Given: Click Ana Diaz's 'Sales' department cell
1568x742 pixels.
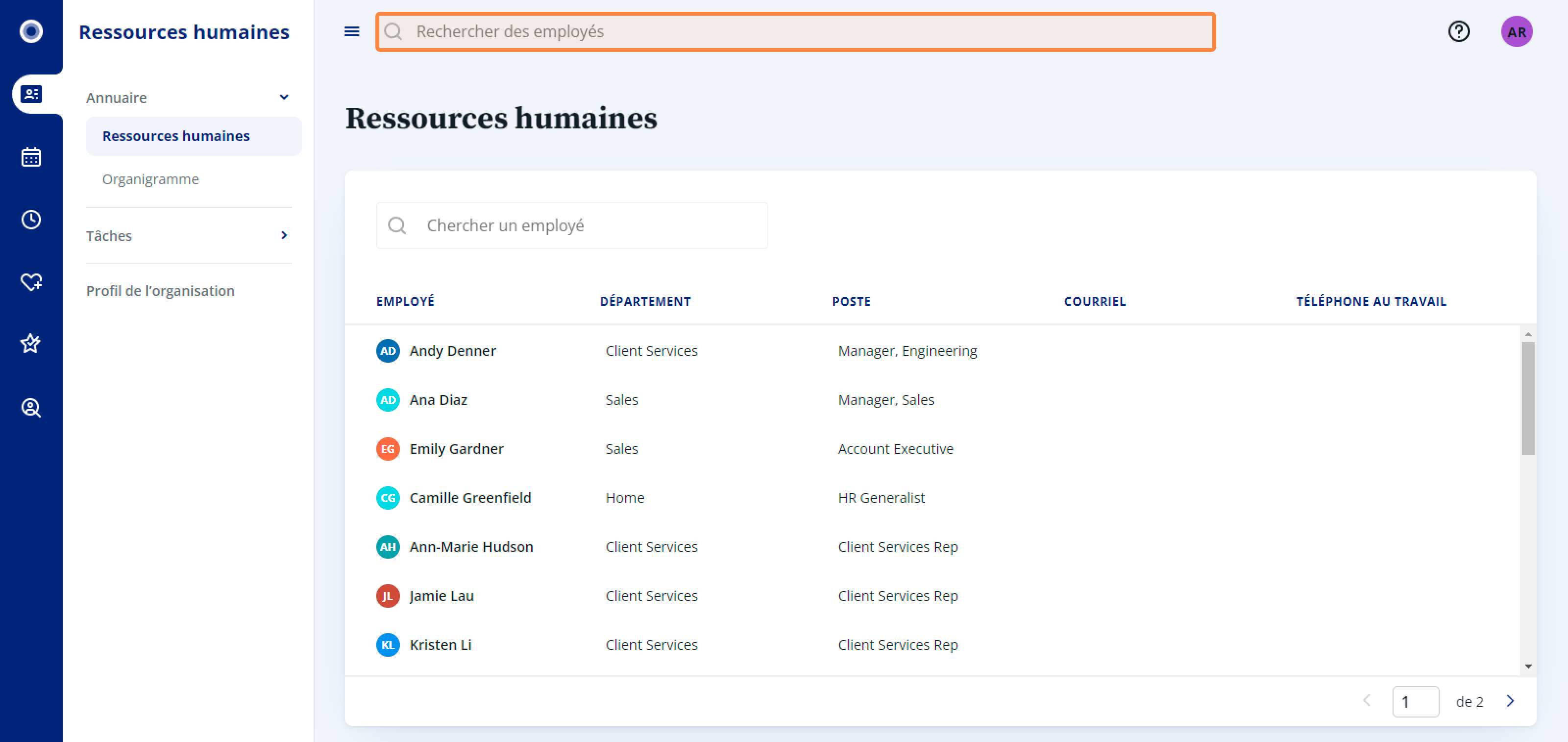Looking at the screenshot, I should [621, 400].
